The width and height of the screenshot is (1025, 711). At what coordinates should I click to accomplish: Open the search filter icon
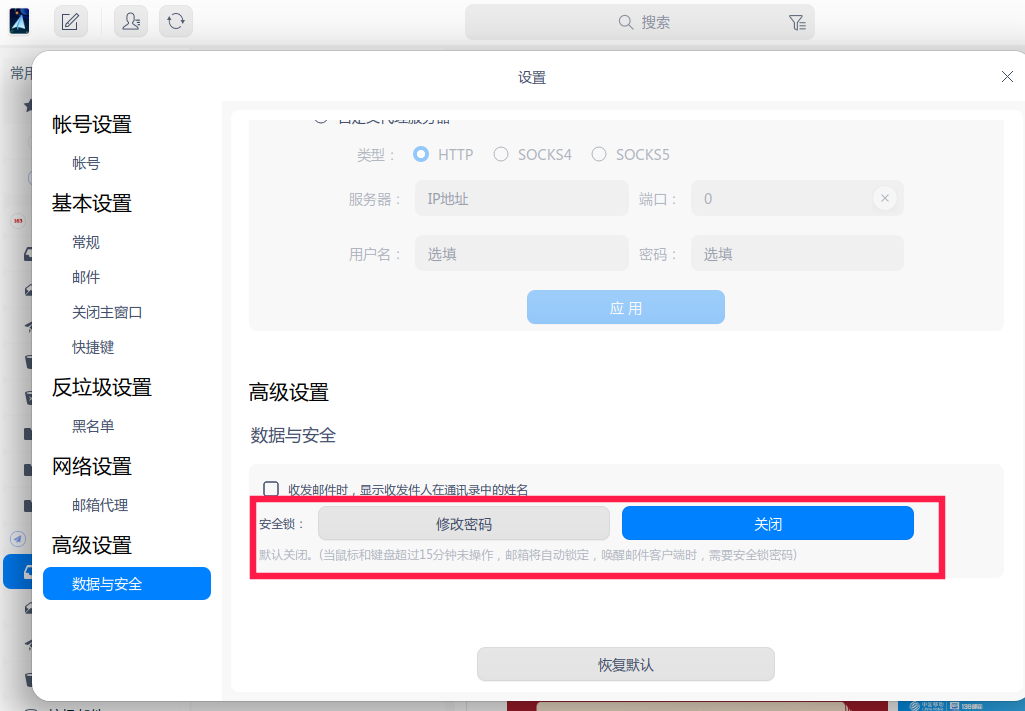[x=797, y=23]
